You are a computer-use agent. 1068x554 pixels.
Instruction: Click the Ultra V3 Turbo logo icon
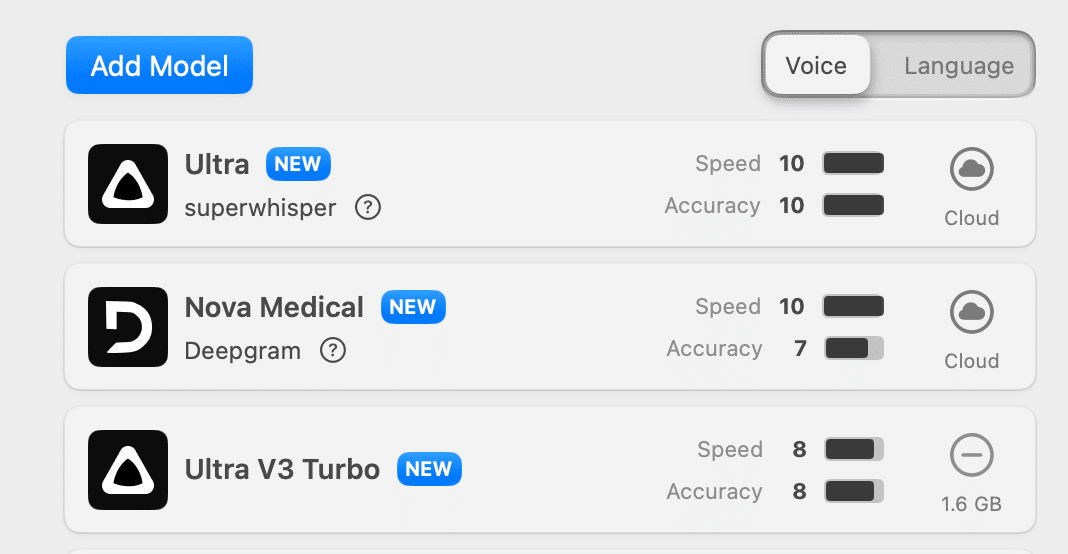coord(127,470)
